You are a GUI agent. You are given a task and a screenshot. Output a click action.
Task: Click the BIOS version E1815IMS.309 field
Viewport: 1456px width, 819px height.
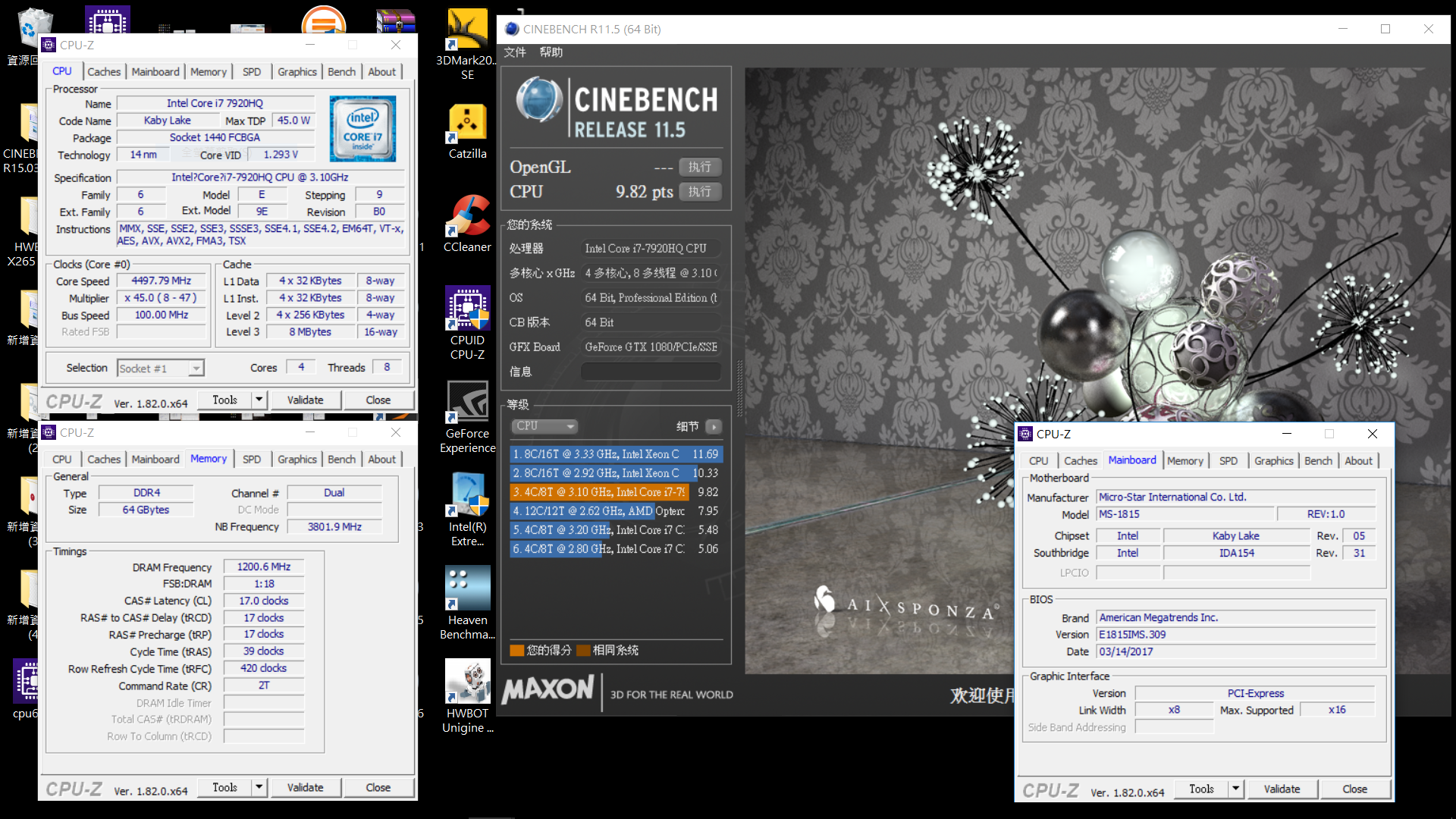(1236, 635)
